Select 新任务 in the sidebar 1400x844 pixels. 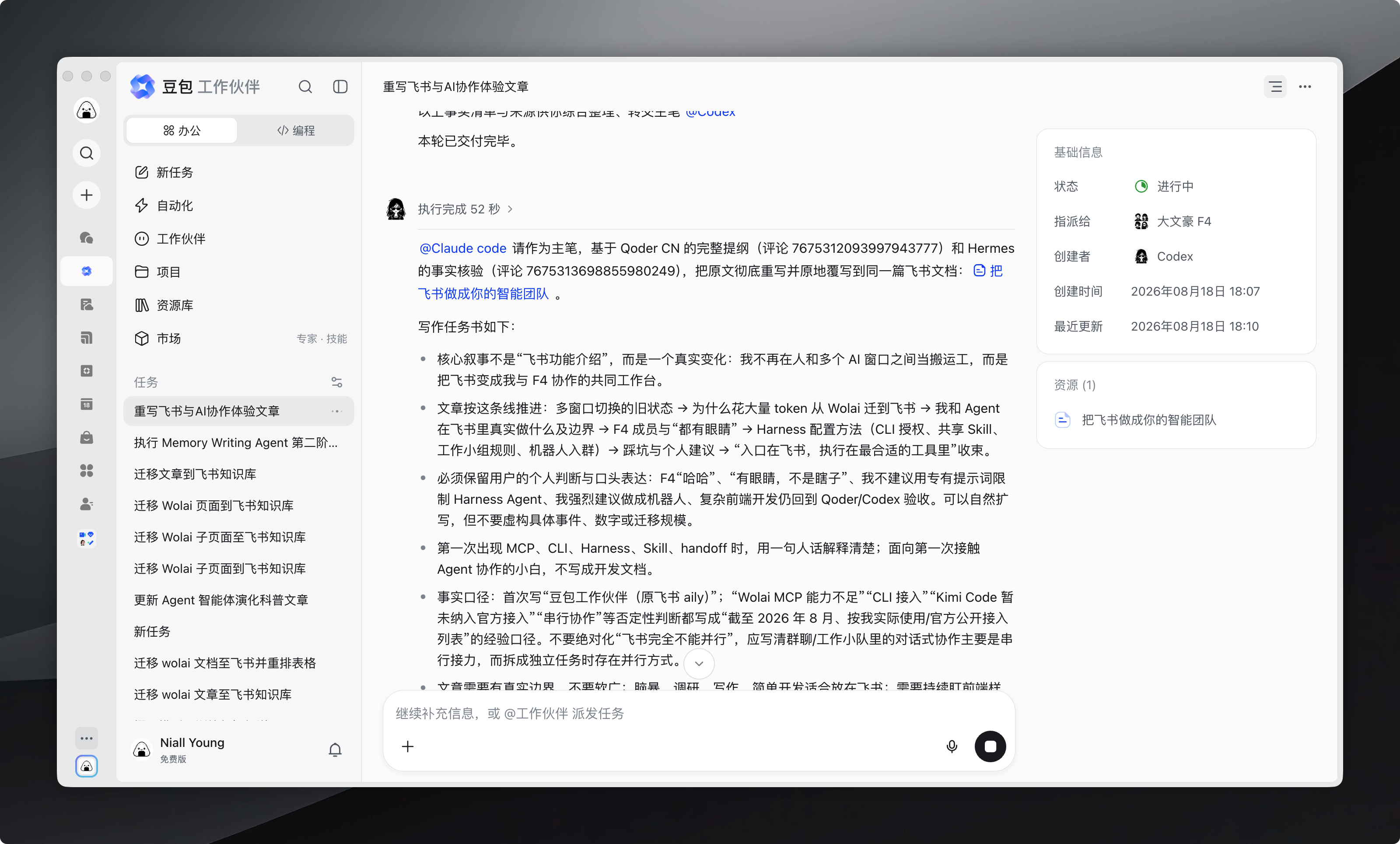pyautogui.click(x=238, y=172)
